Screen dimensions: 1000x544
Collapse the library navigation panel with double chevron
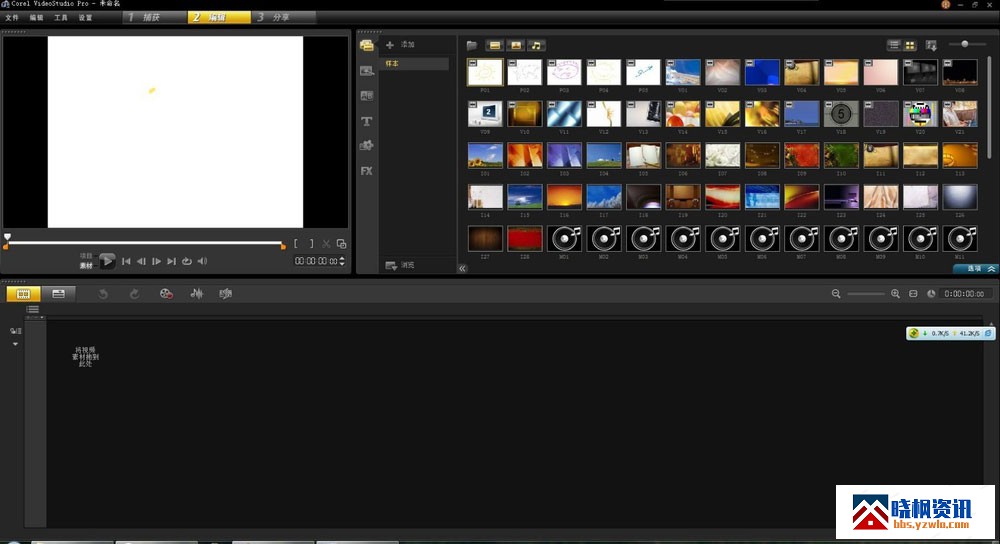pos(462,268)
